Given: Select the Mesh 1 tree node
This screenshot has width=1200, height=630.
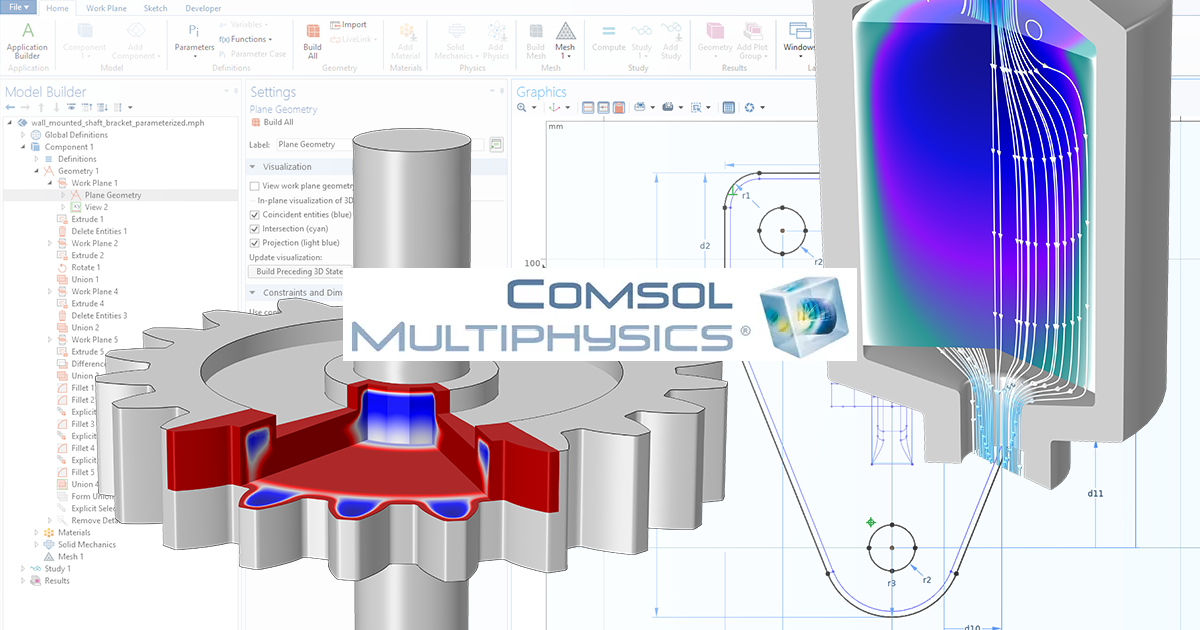Looking at the screenshot, I should click(70, 556).
